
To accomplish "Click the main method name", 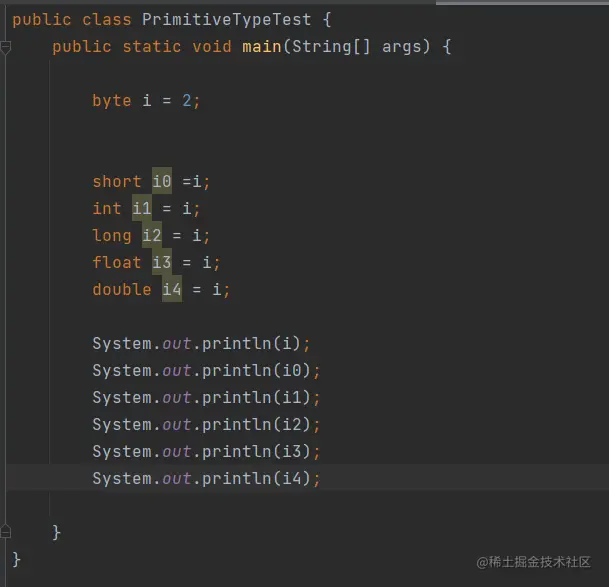I will click(261, 47).
